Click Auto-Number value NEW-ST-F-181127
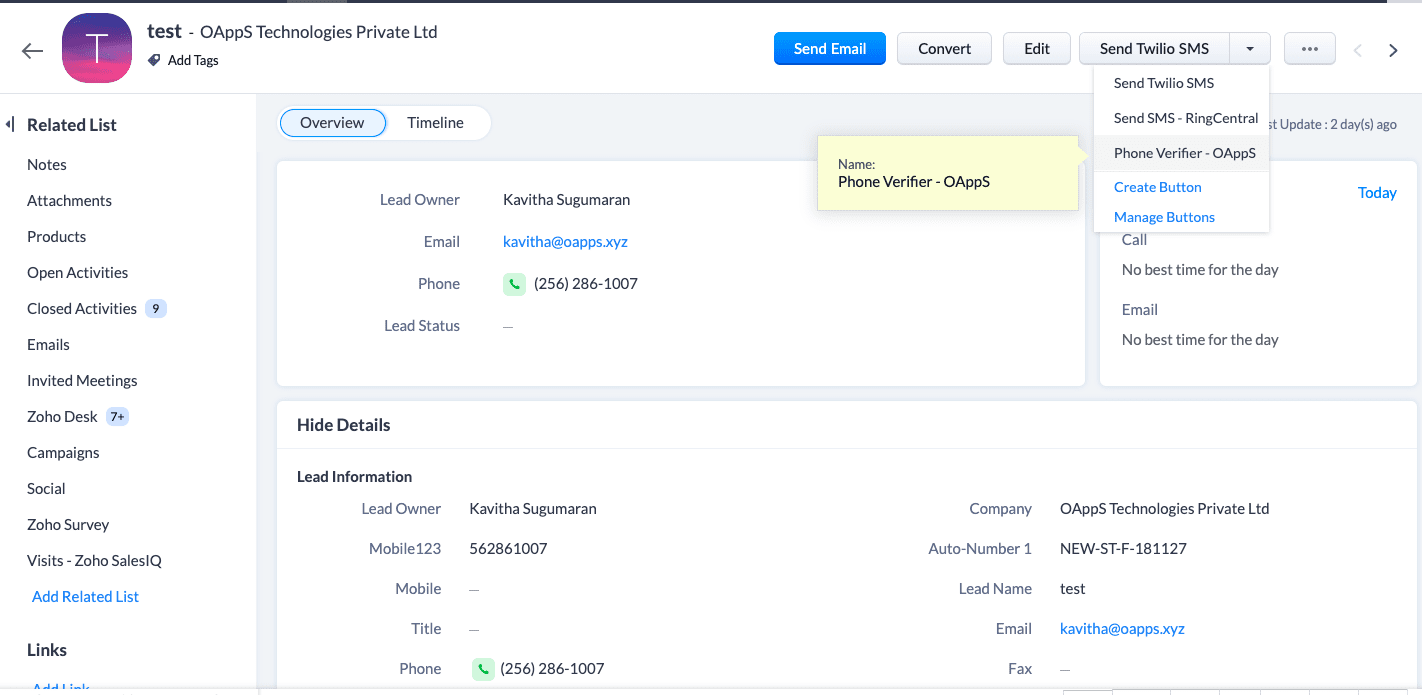 pyautogui.click(x=1123, y=549)
